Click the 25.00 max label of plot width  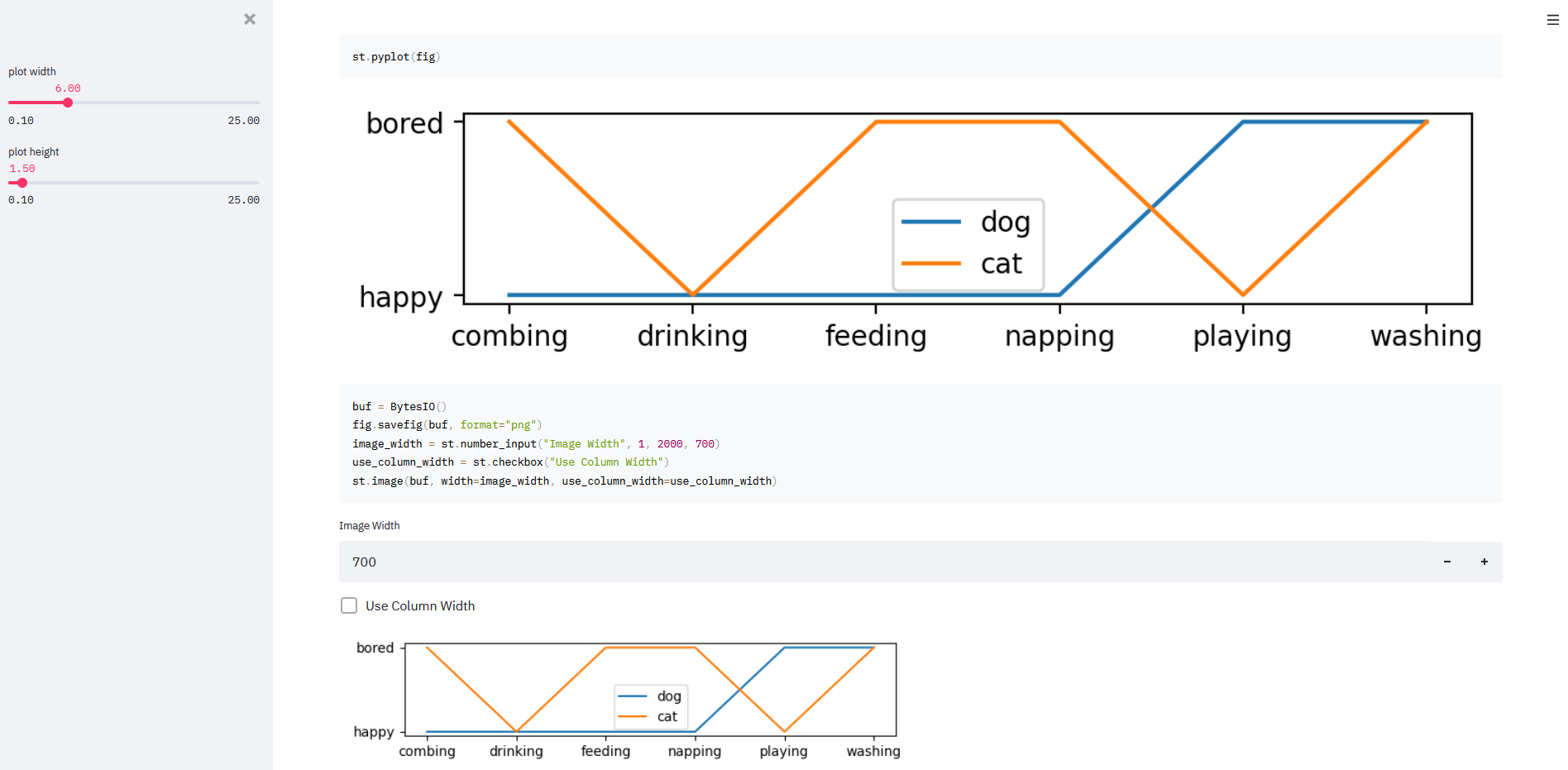(x=243, y=120)
